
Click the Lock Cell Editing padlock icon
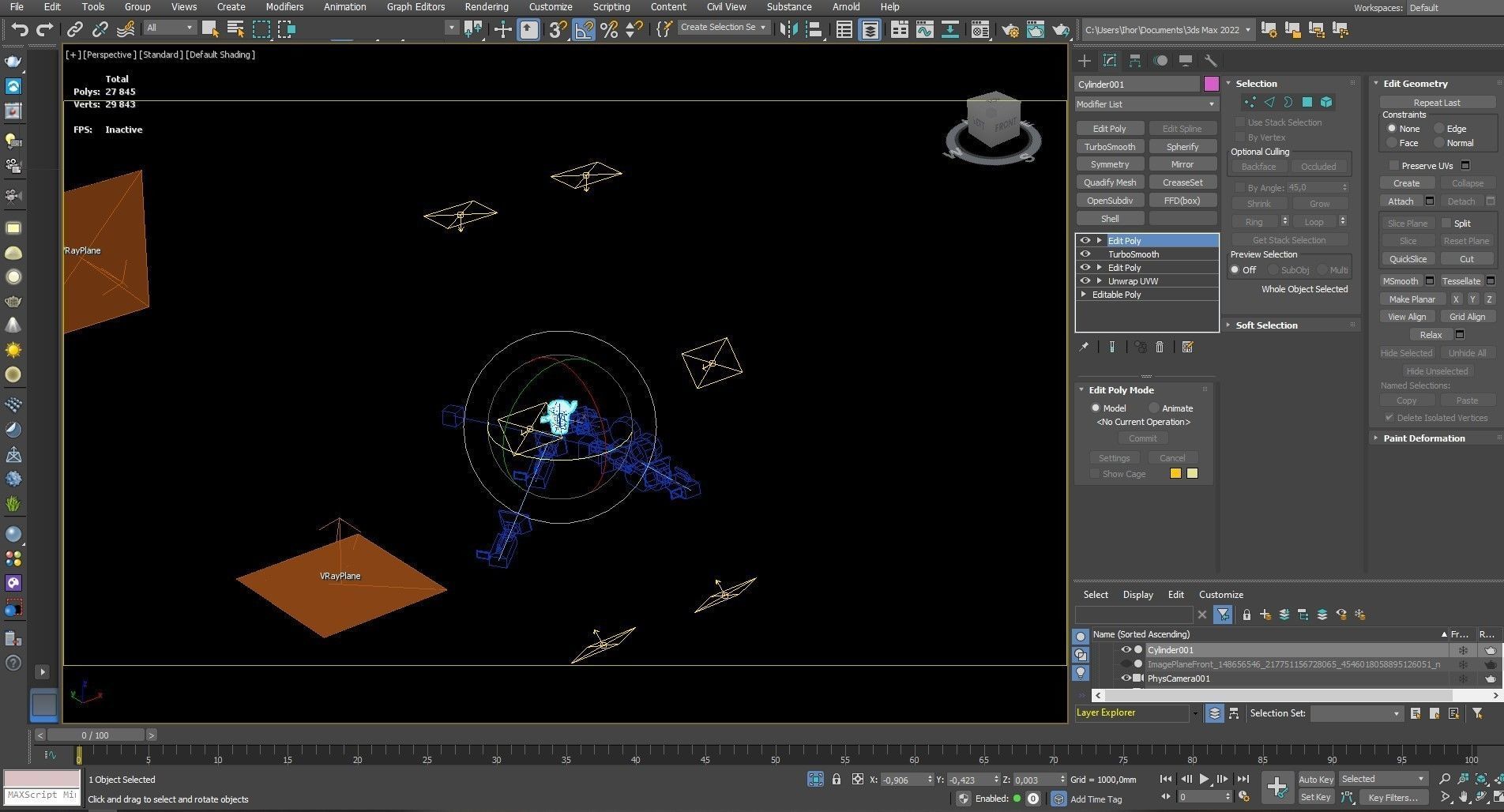[1246, 615]
